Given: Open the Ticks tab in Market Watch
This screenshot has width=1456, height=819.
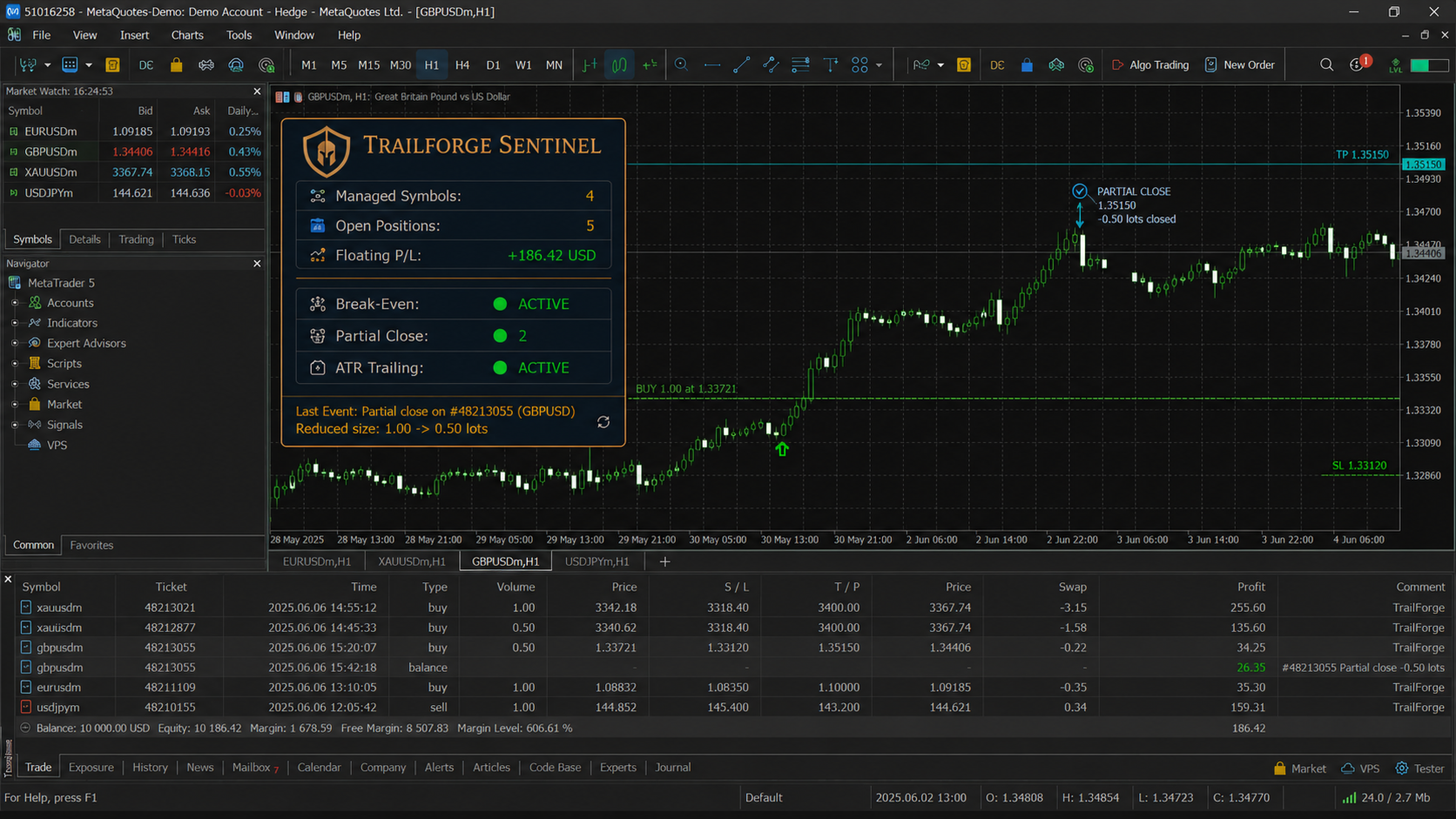Looking at the screenshot, I should tap(184, 239).
